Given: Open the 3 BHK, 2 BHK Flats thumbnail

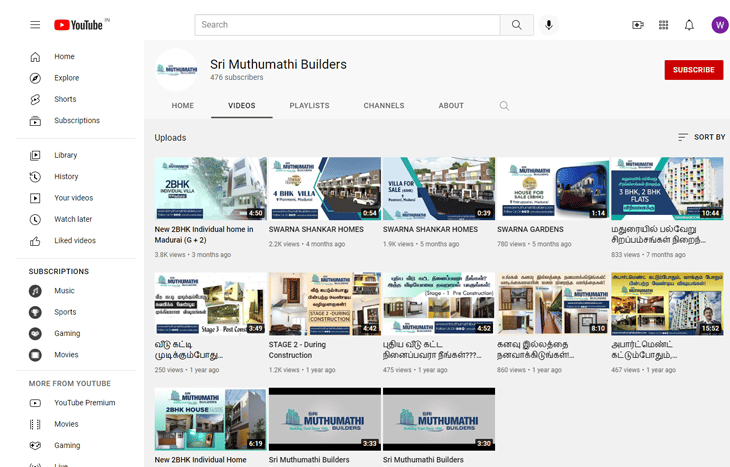Looking at the screenshot, I should (667, 189).
